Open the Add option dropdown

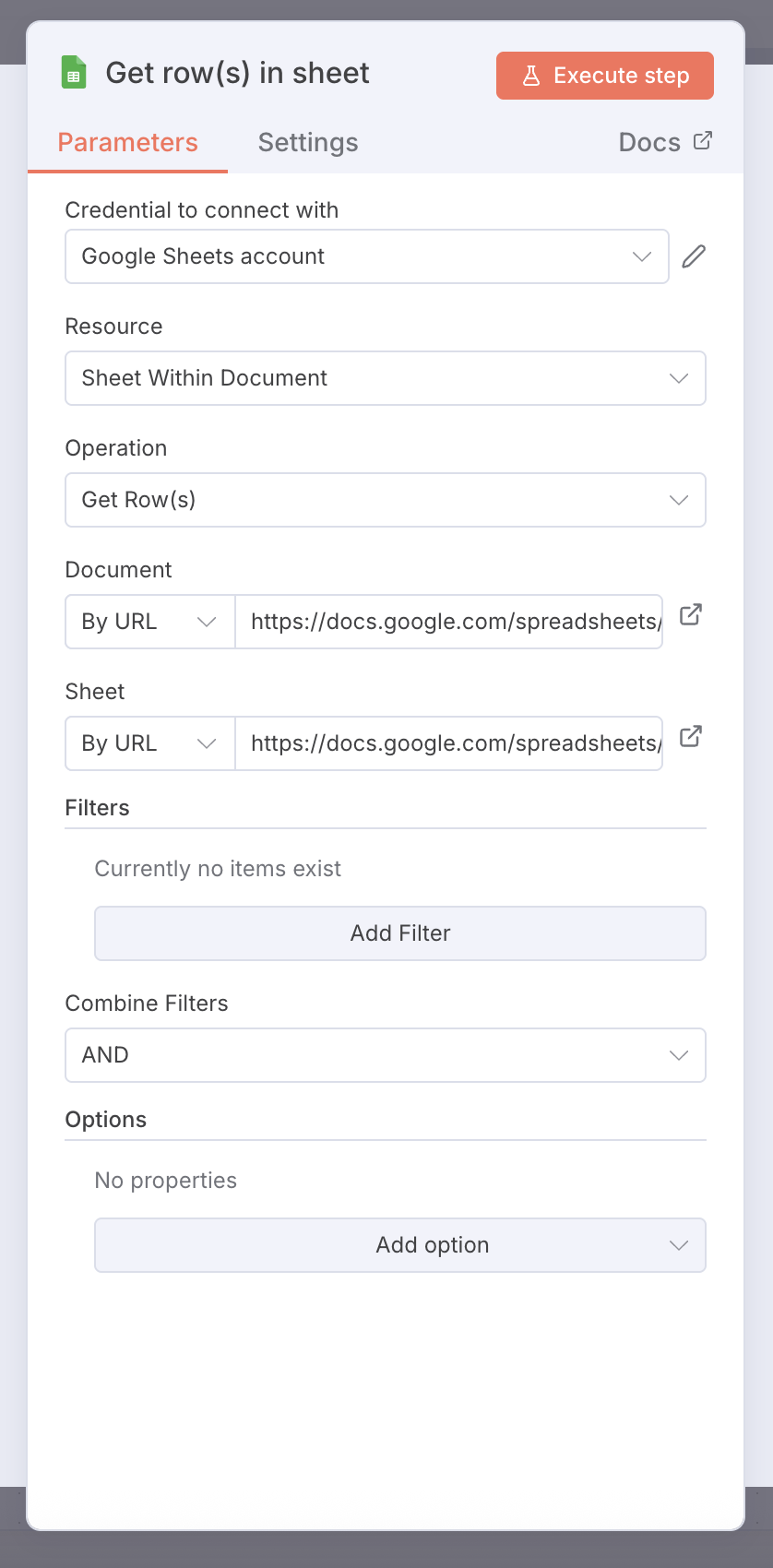point(400,1245)
